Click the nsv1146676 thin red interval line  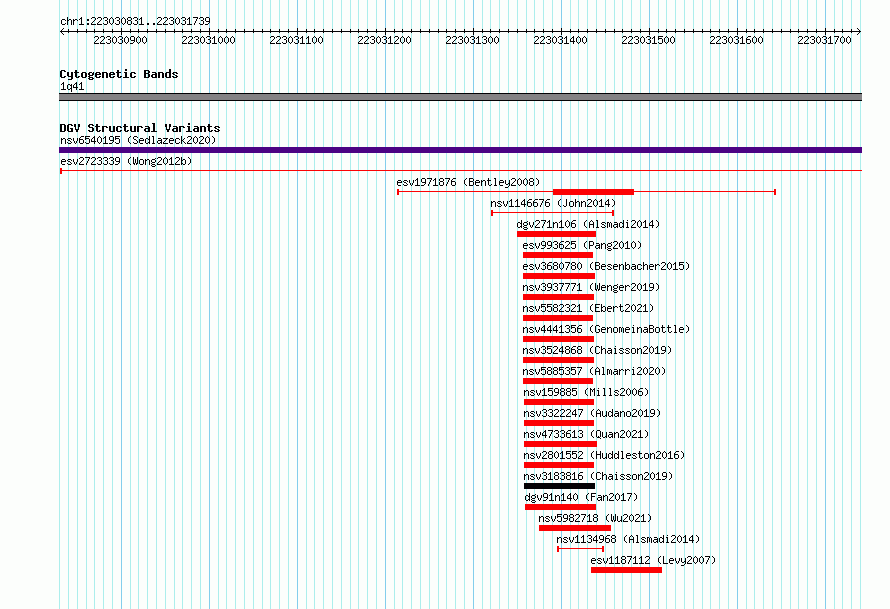click(x=552, y=213)
